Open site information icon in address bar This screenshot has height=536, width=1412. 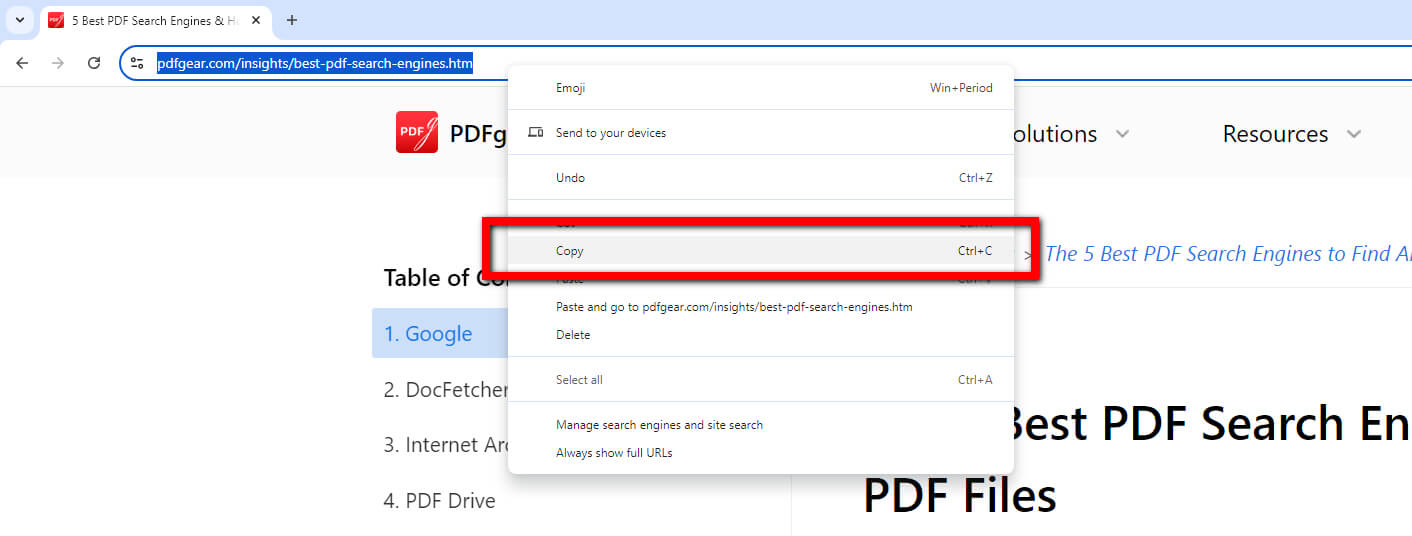[x=138, y=63]
